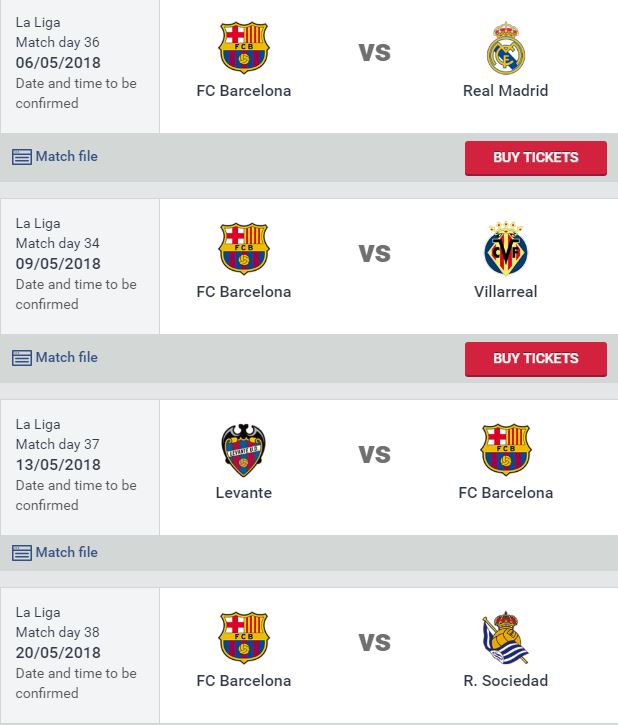The width and height of the screenshot is (618, 725).
Task: Buy tickets for Barcelona vs Real Madrid
Action: [535, 158]
